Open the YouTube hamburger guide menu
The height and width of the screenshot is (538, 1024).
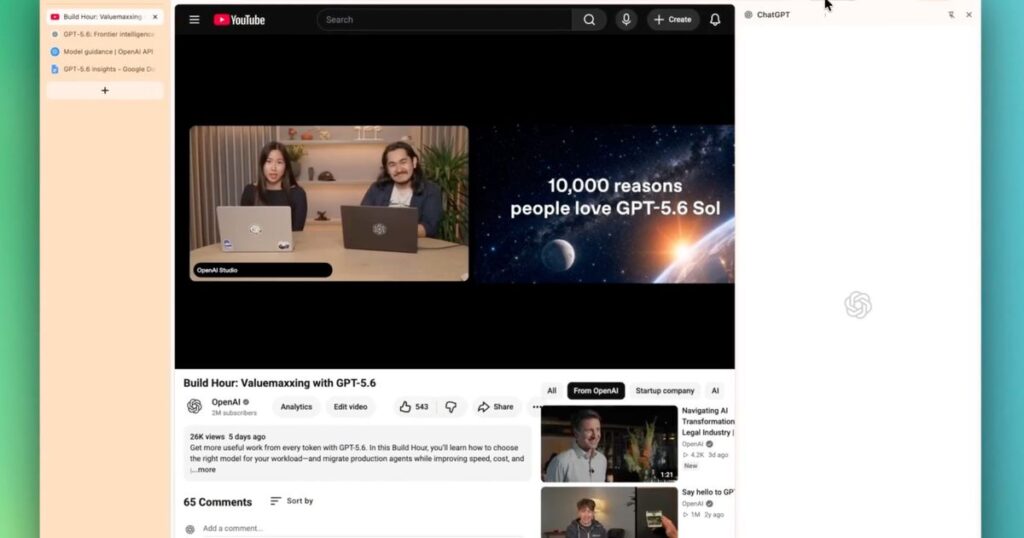[x=194, y=20]
